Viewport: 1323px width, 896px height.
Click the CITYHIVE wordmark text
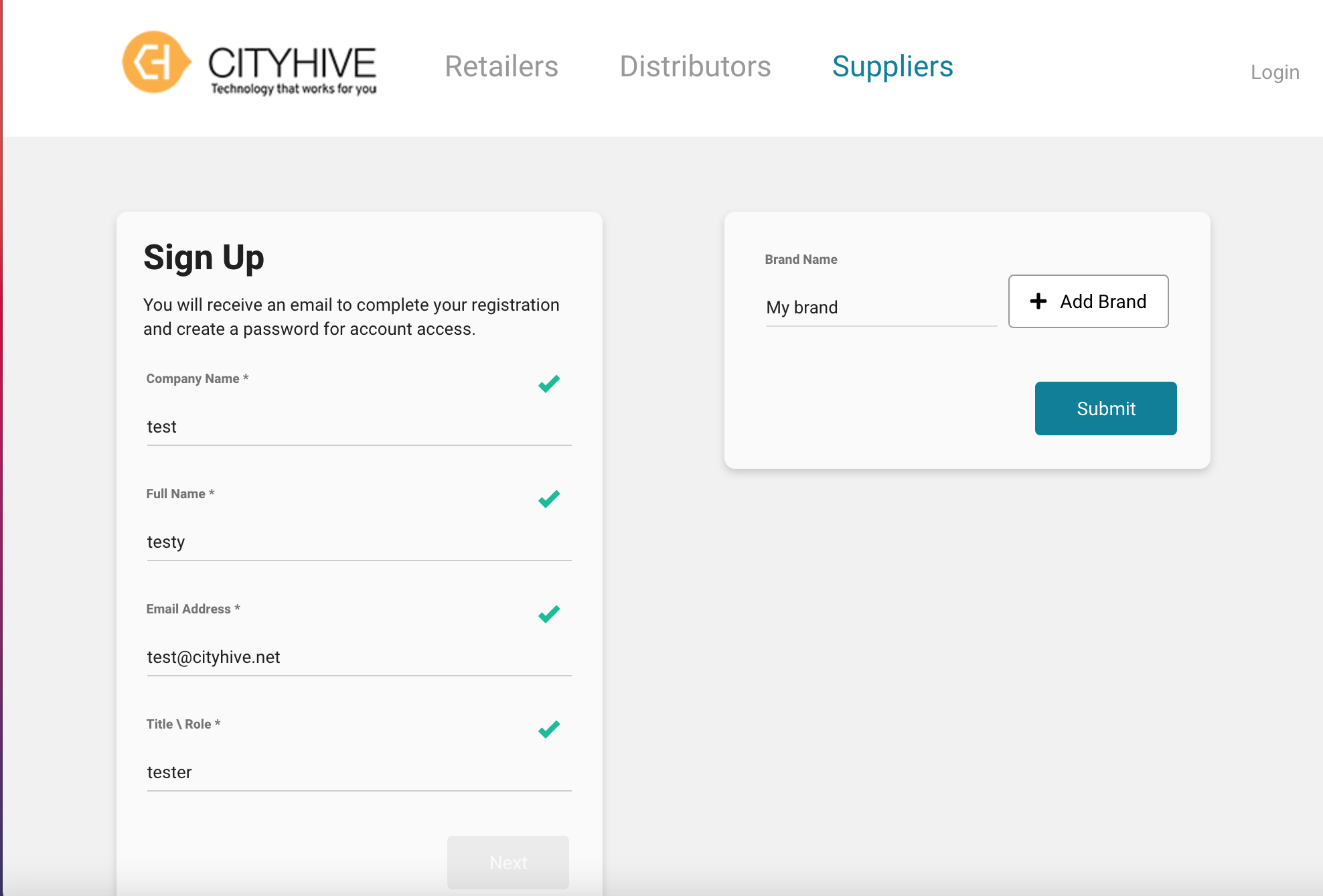tap(292, 62)
